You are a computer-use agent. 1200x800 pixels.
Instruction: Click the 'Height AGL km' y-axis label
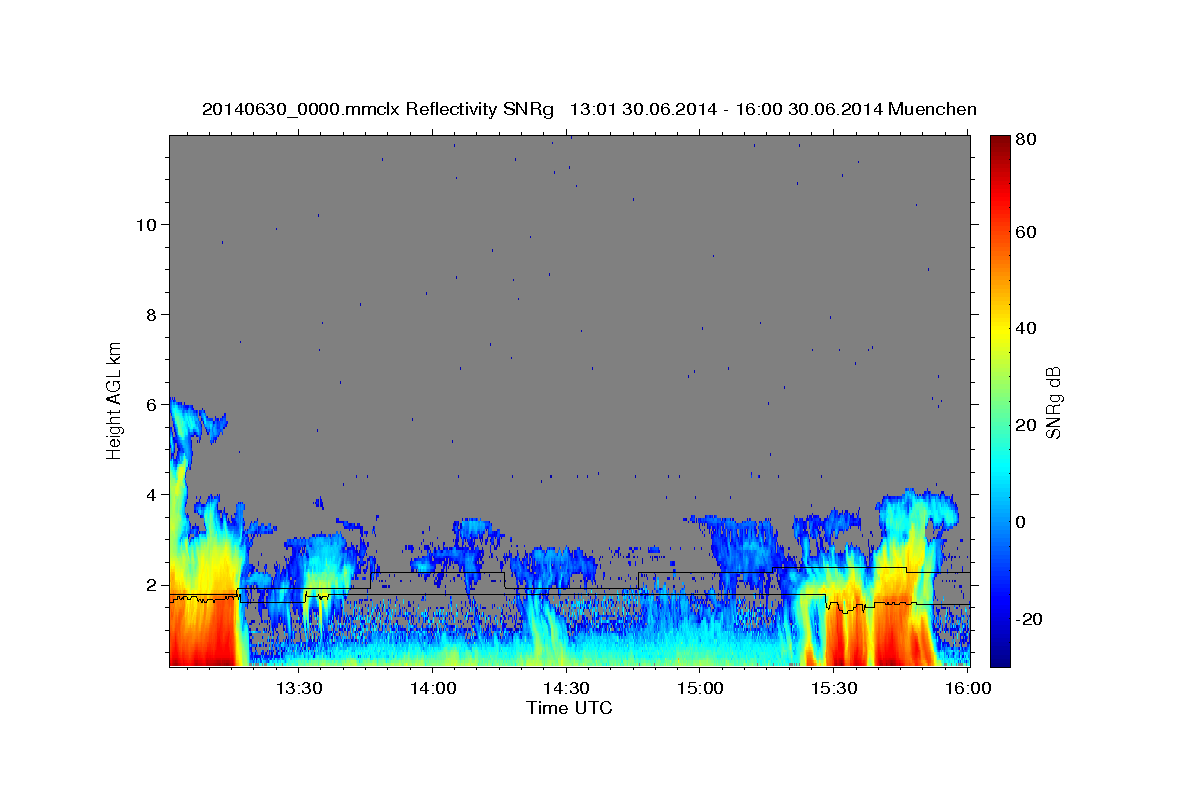point(115,401)
